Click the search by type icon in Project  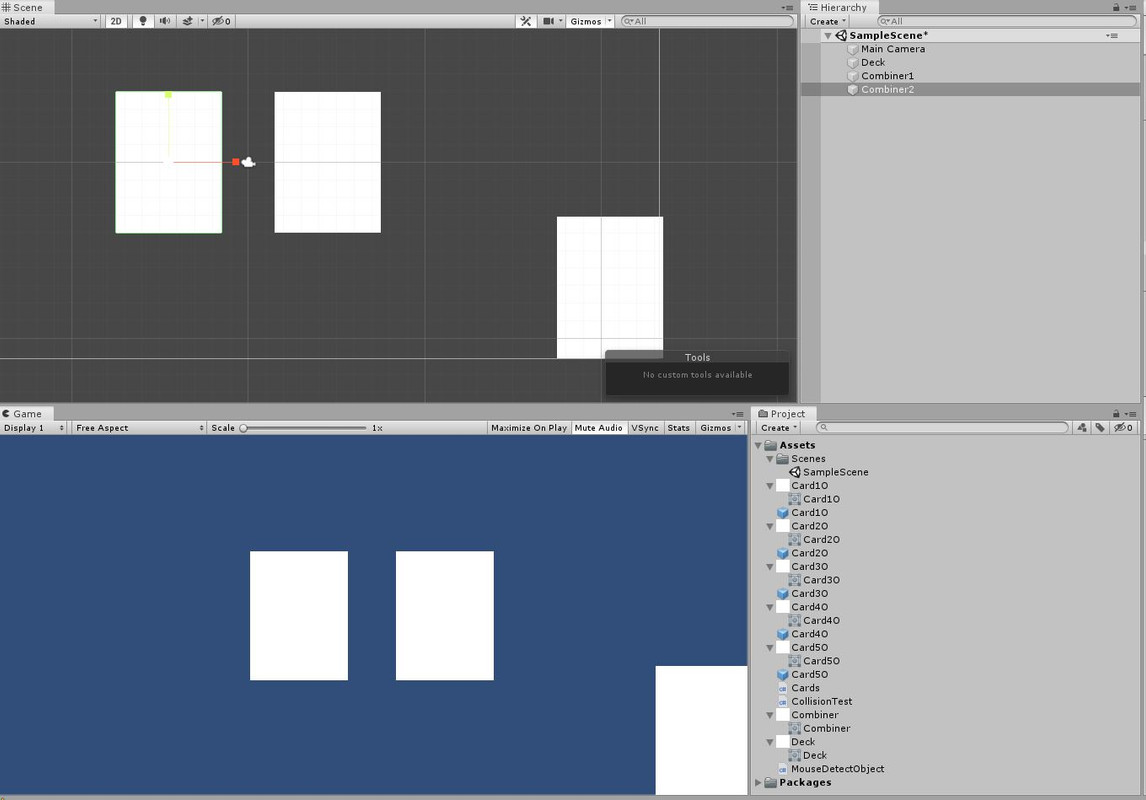1082,427
